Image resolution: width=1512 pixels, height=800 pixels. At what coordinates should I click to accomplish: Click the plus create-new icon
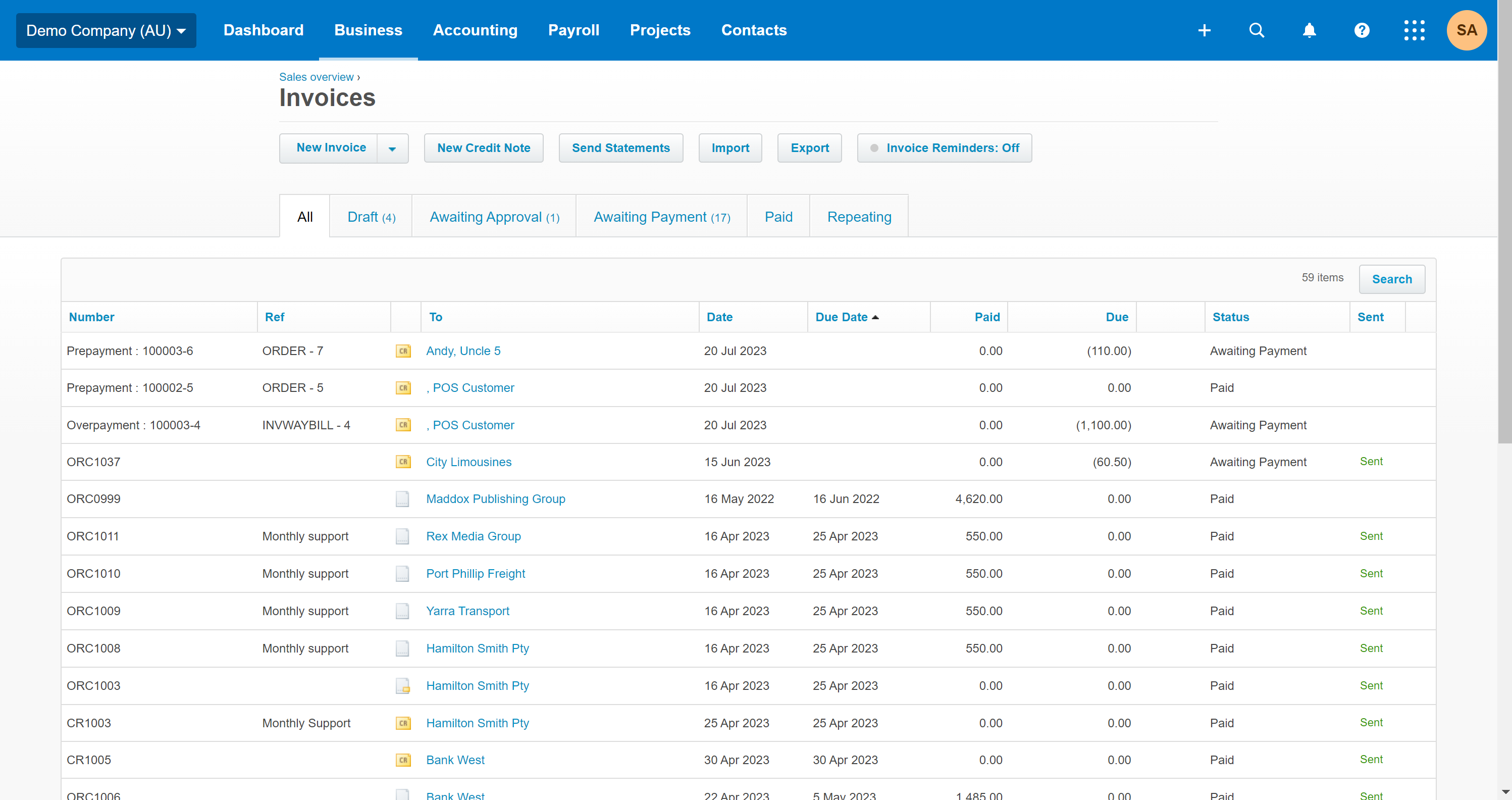click(1204, 30)
